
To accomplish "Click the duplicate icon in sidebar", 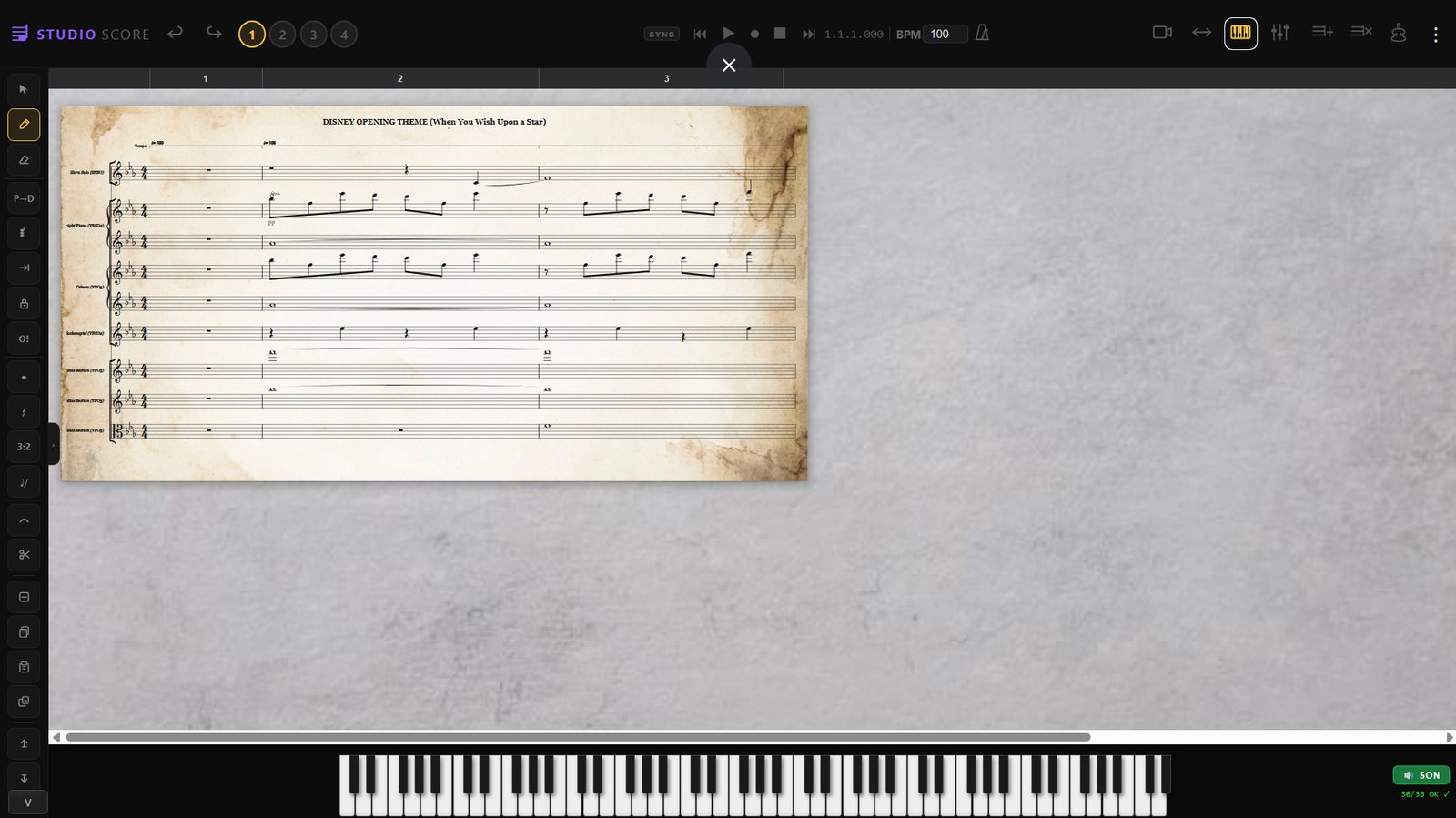I will click(24, 702).
